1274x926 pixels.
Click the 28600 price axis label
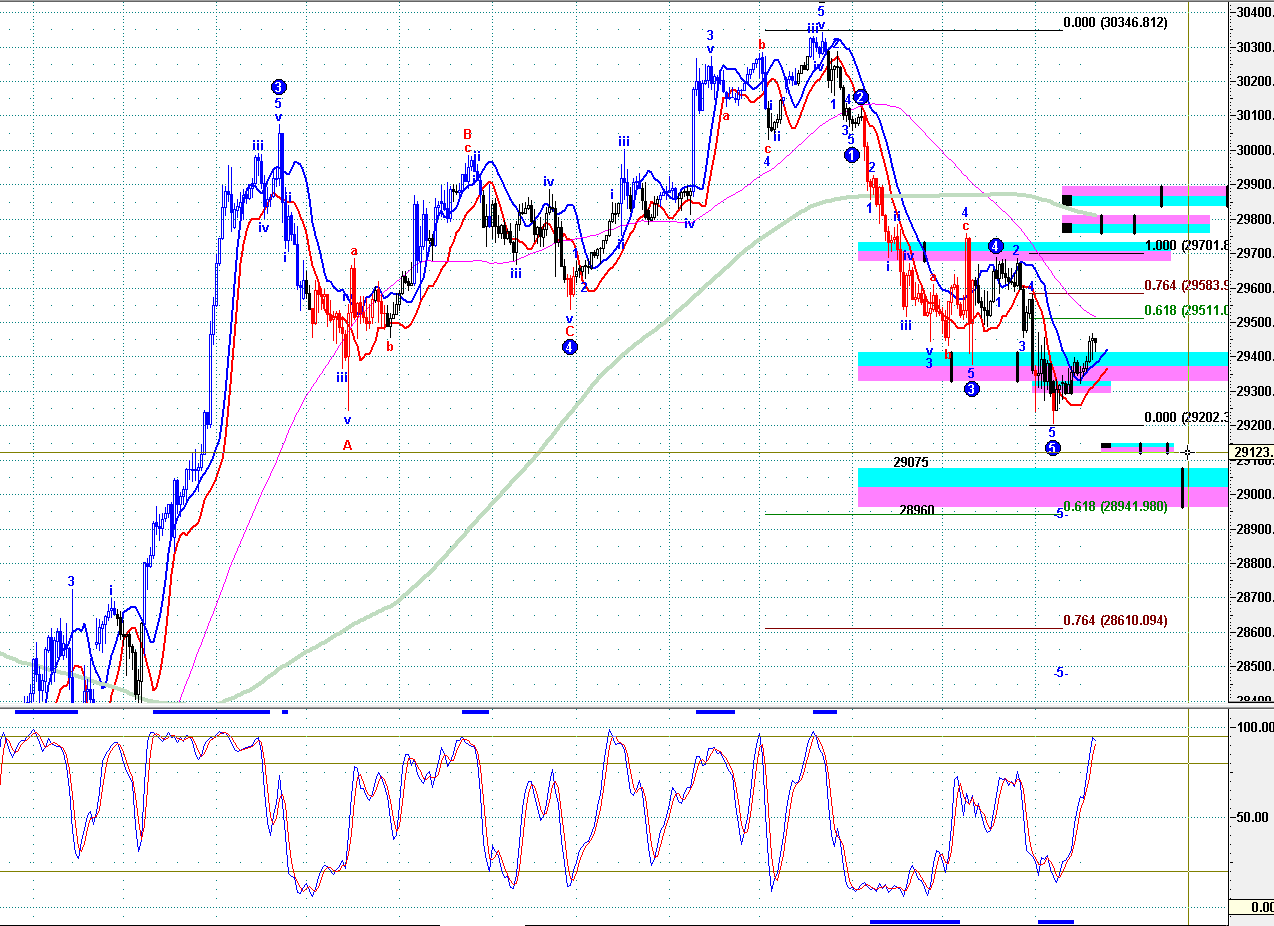click(x=1255, y=633)
